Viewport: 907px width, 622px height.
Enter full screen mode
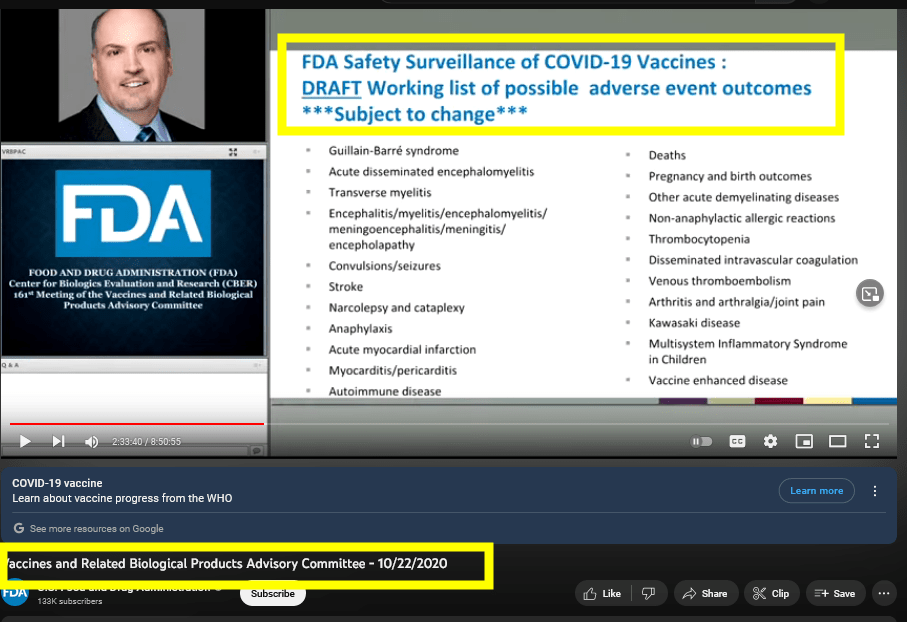[872, 441]
